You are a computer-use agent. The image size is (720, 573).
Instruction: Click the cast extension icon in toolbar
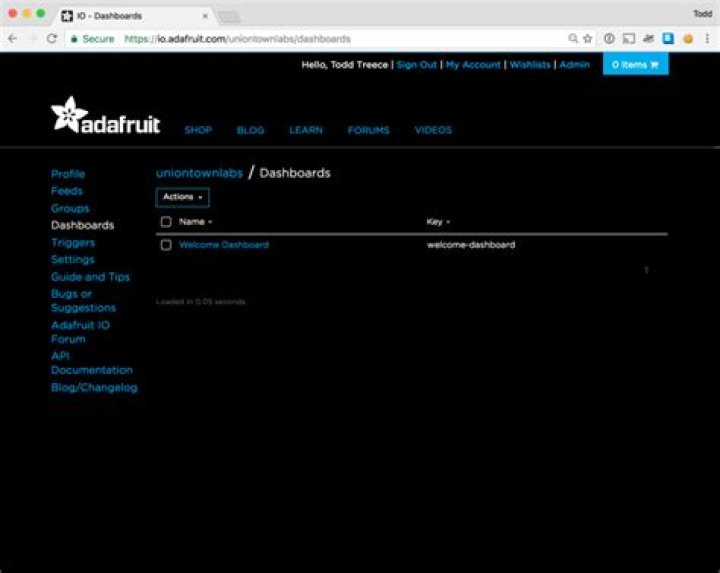click(x=628, y=38)
